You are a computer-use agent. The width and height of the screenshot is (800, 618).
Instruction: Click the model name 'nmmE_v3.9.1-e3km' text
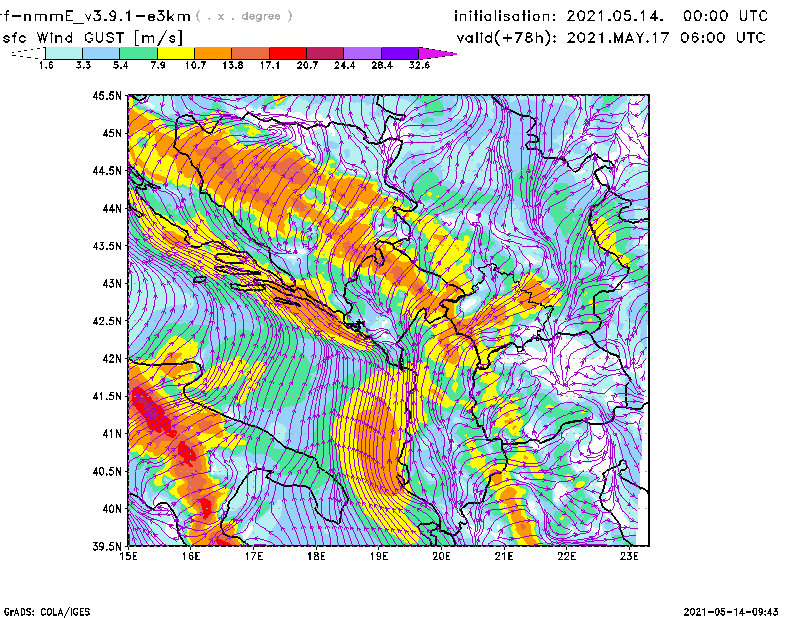tap(107, 16)
